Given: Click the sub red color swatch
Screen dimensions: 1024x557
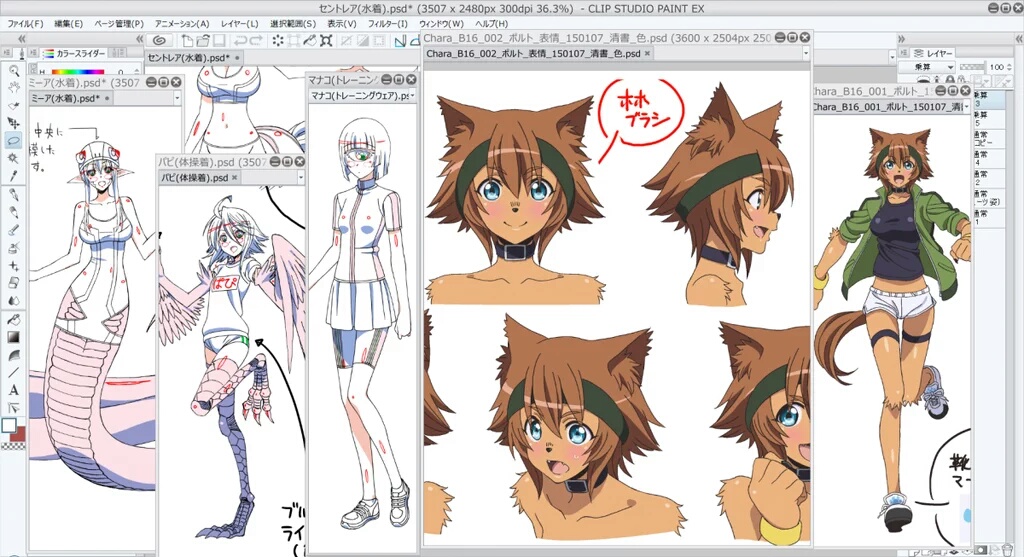Looking at the screenshot, I should 18,434.
